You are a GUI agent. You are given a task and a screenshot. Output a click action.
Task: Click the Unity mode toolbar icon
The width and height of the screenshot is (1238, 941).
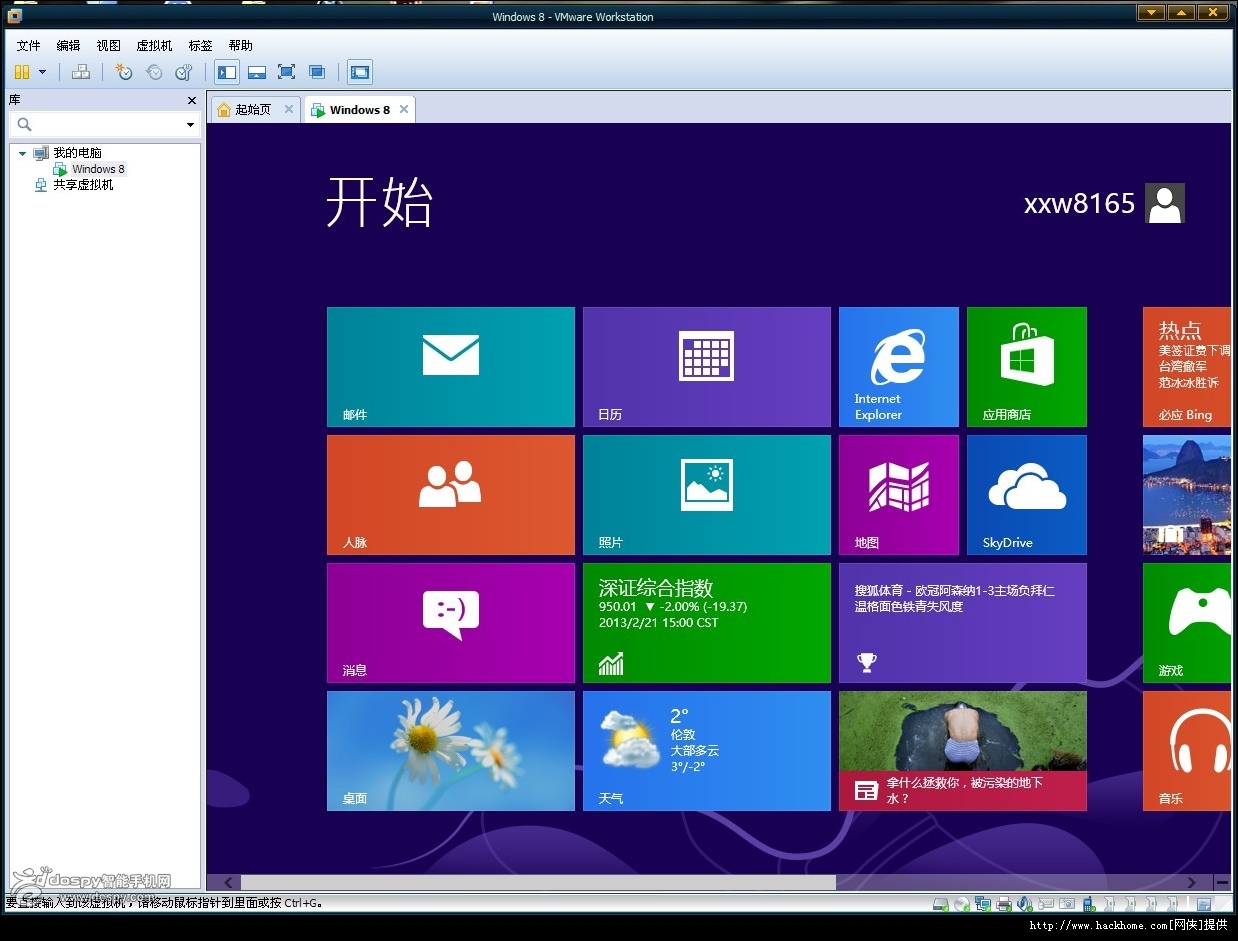[317, 72]
